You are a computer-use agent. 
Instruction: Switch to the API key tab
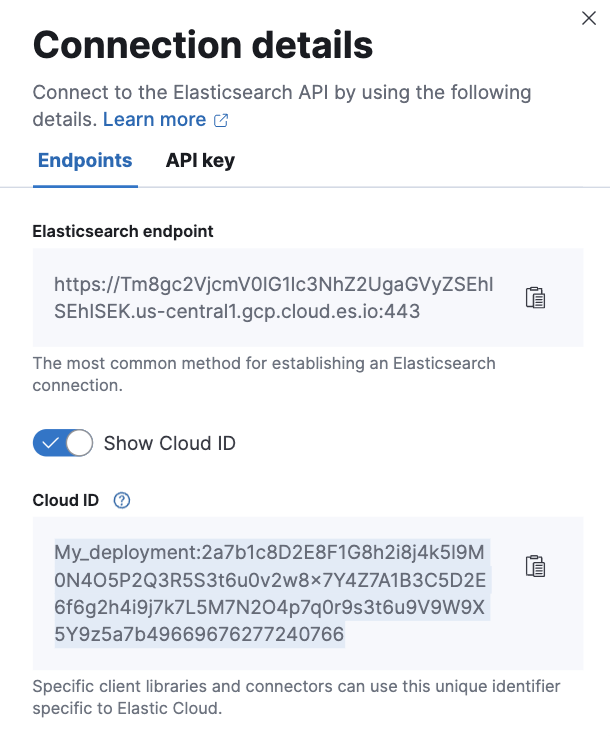(200, 161)
